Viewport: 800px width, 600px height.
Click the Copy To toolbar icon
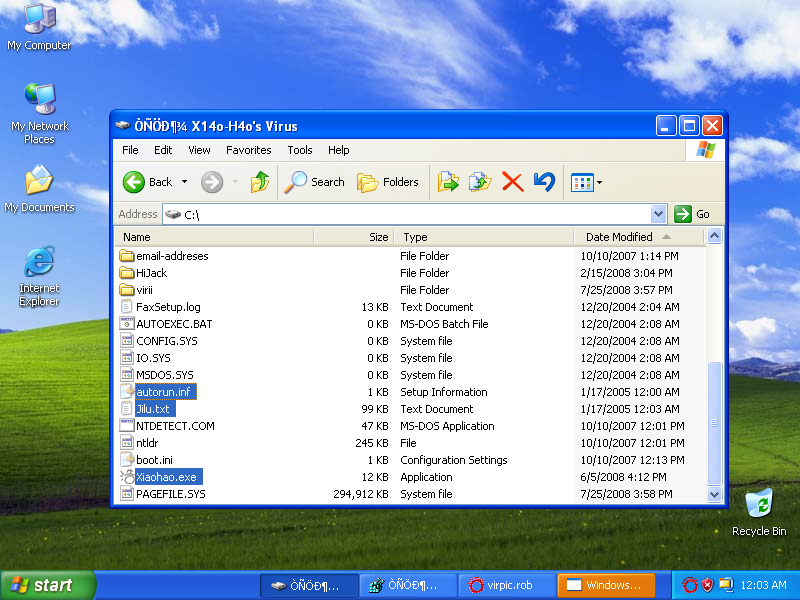[x=480, y=182]
